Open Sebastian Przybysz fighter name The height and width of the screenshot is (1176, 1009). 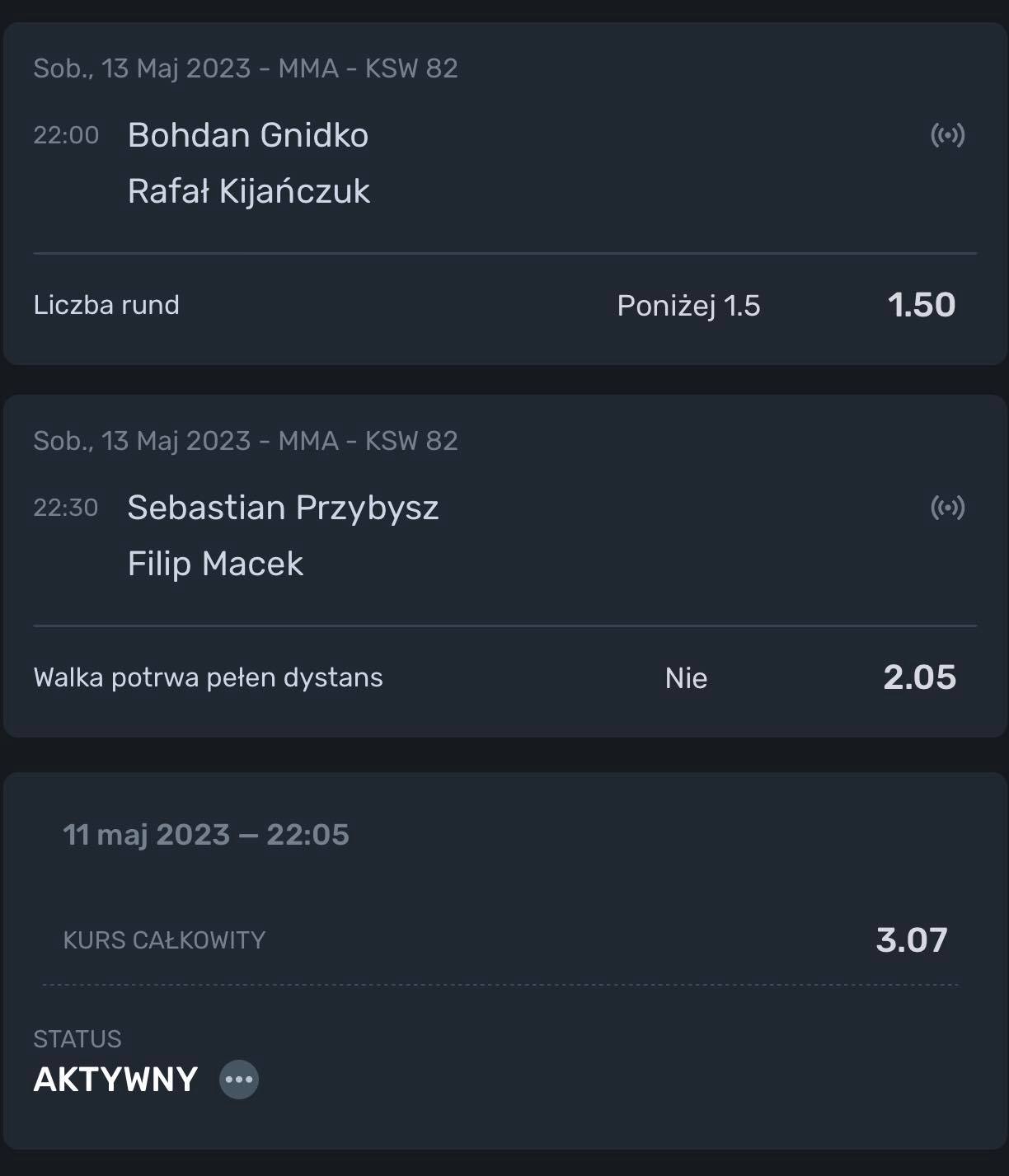point(283,508)
